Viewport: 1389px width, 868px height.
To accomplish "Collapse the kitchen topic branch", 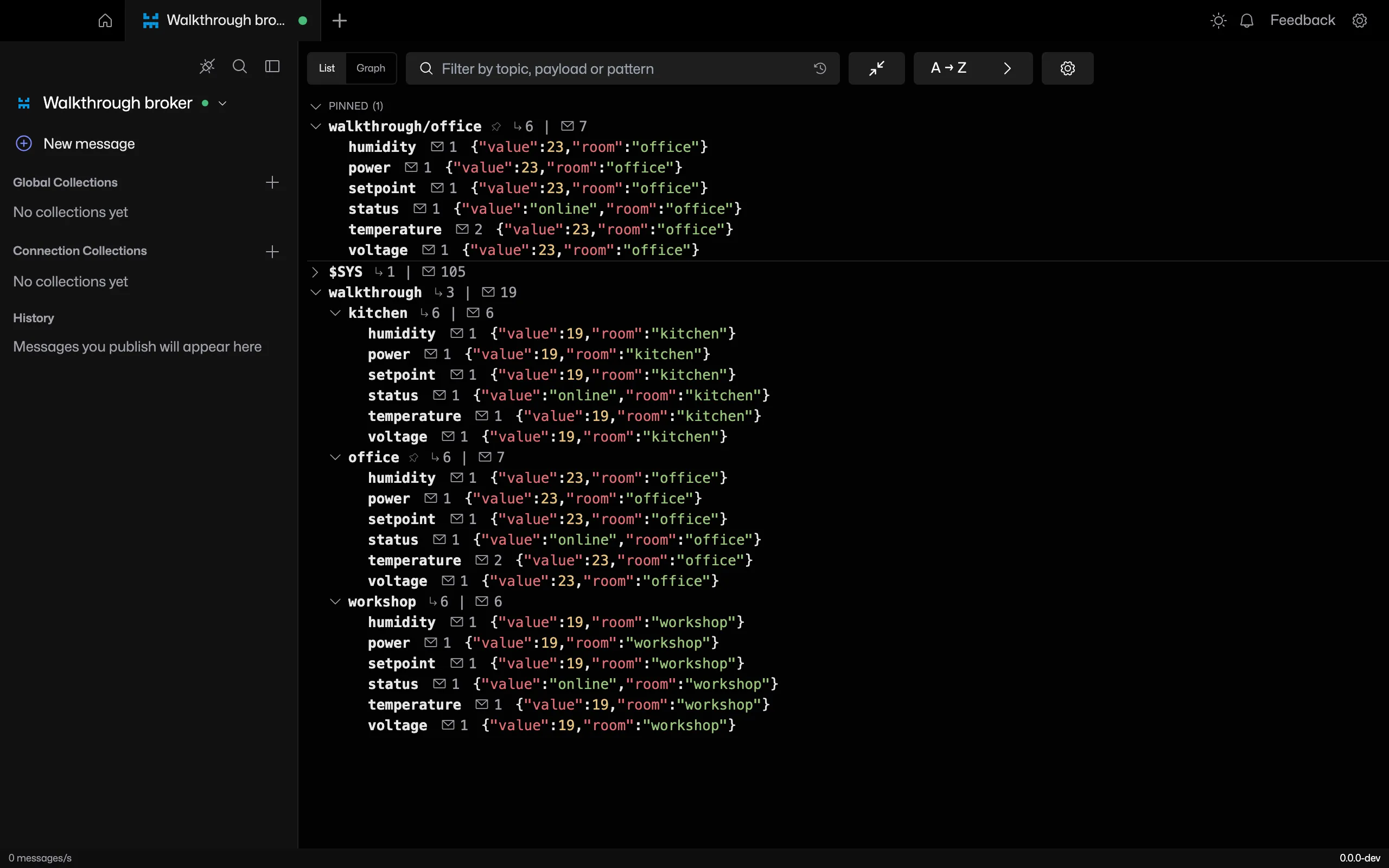I will point(335,313).
